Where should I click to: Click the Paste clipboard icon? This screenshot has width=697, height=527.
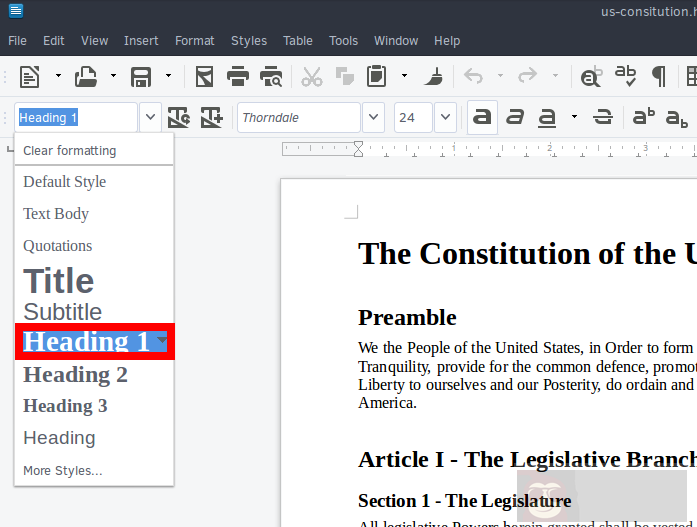coord(377,76)
